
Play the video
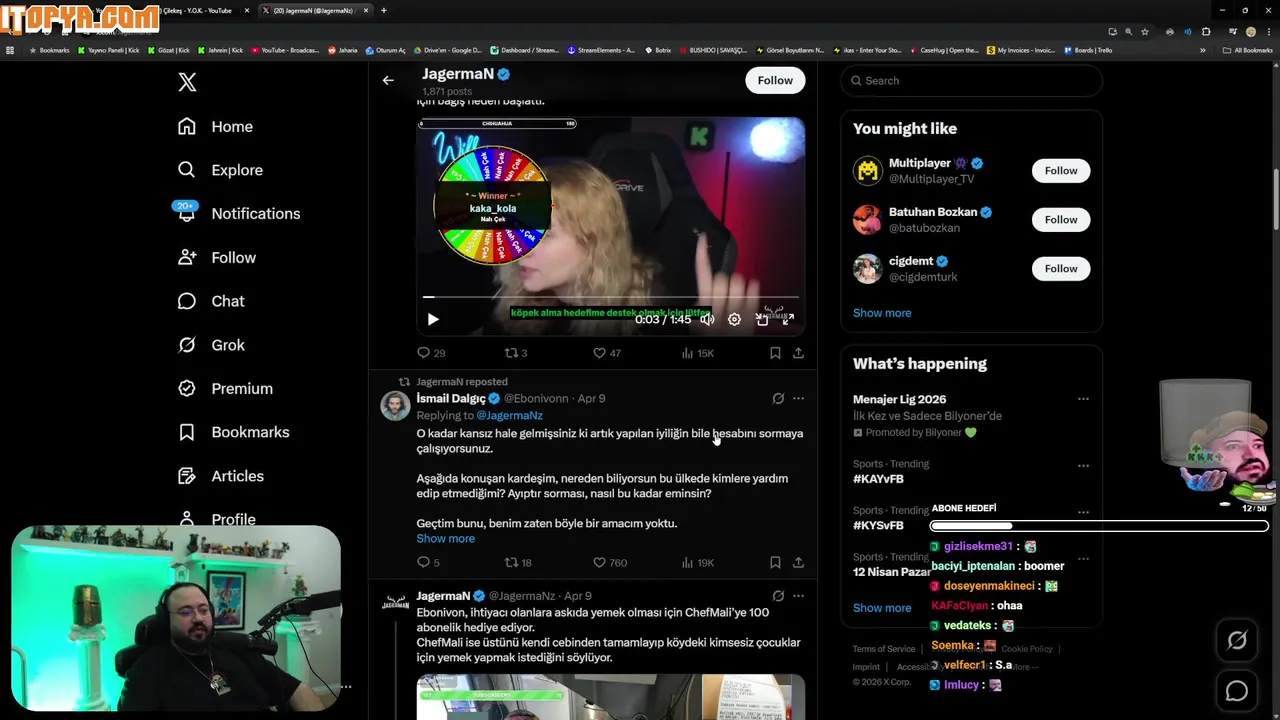(433, 319)
